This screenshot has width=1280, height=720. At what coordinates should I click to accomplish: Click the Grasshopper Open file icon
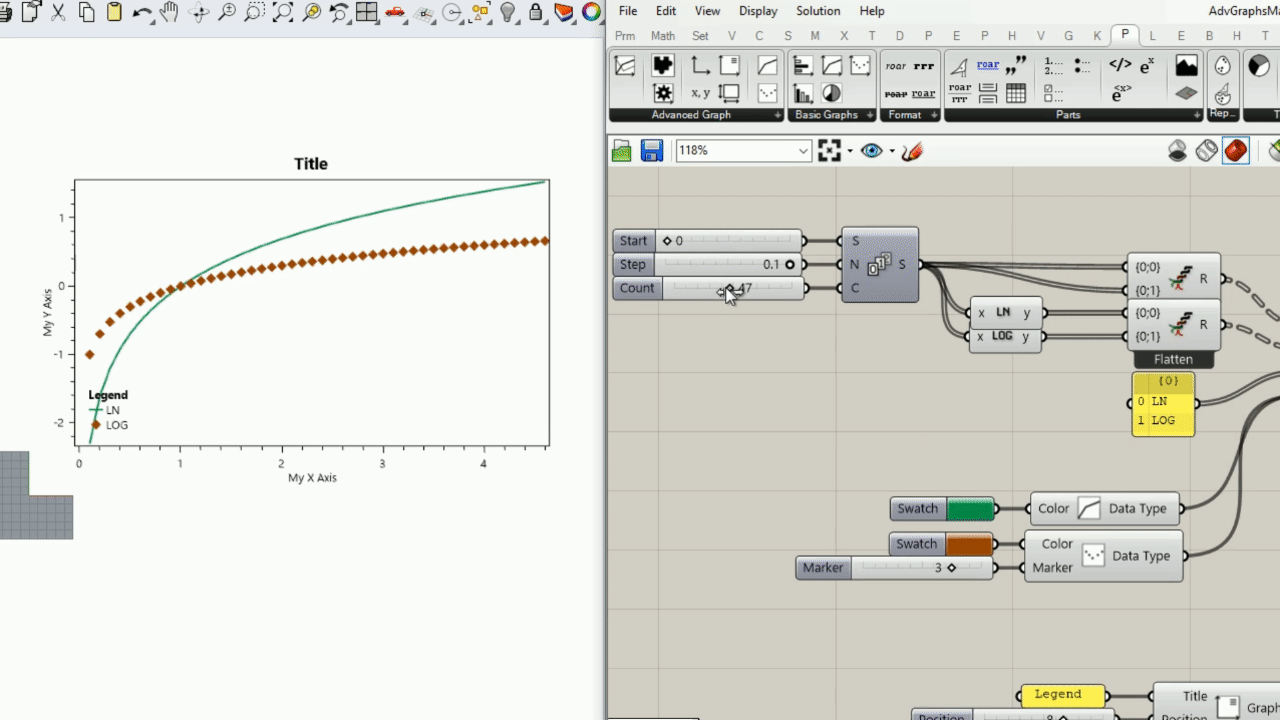coord(622,151)
